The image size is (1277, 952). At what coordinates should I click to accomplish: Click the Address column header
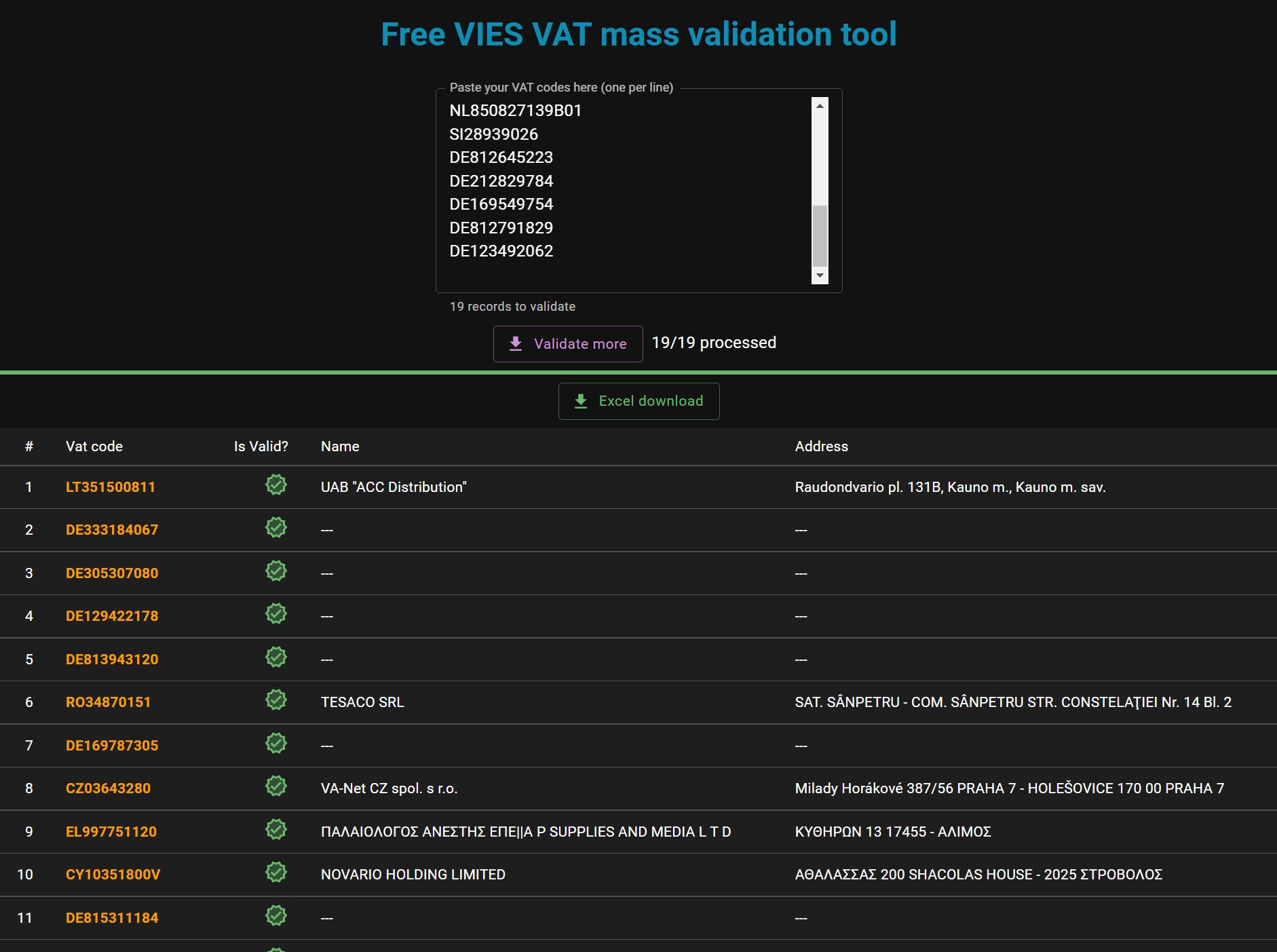pyautogui.click(x=821, y=446)
